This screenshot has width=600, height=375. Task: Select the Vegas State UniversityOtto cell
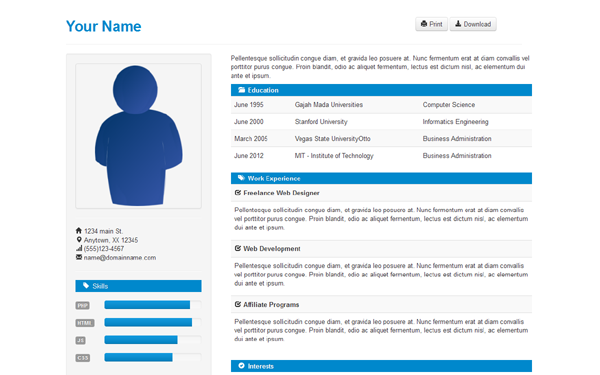(x=333, y=139)
